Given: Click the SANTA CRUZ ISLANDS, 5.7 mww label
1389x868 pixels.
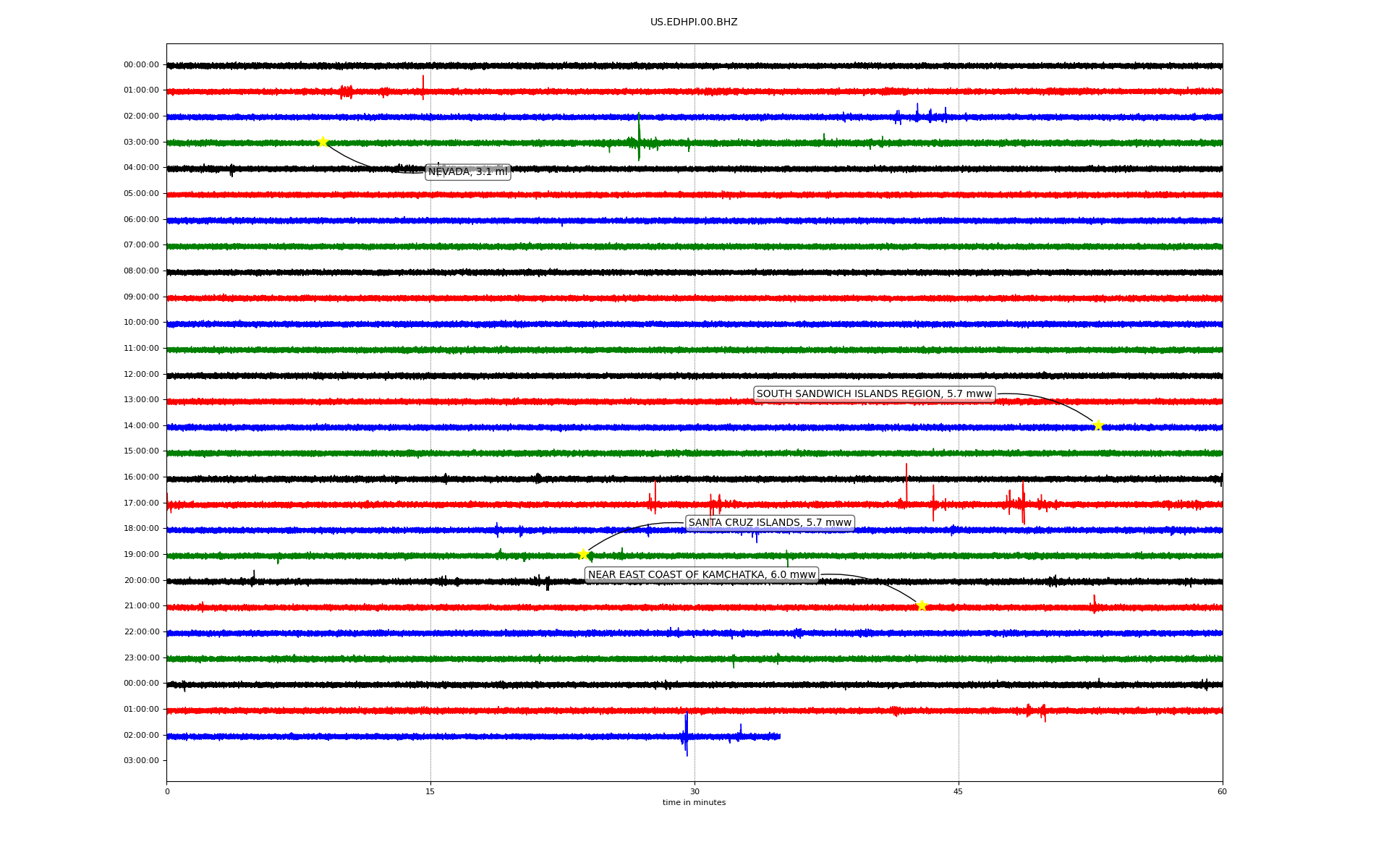Looking at the screenshot, I should tap(770, 523).
